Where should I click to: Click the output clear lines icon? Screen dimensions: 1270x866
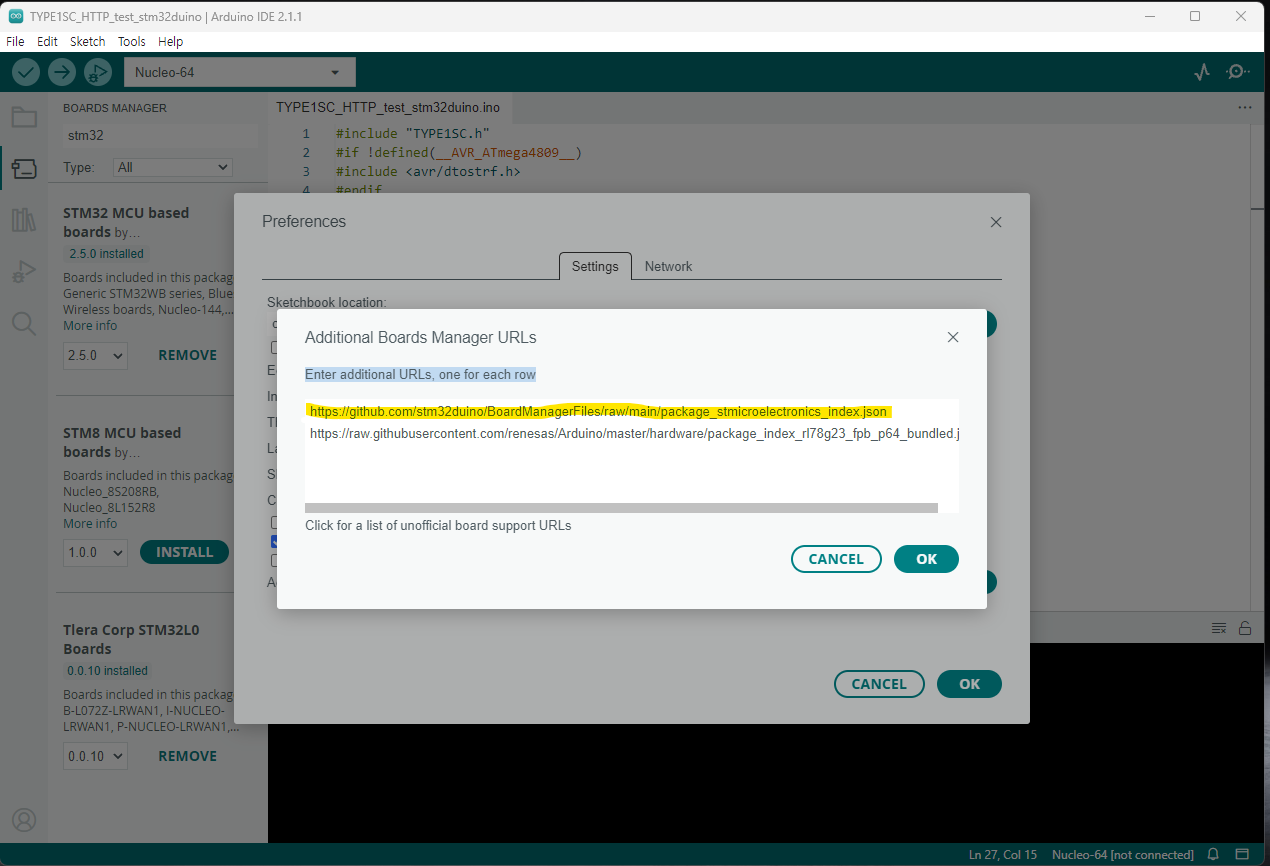pyautogui.click(x=1219, y=628)
